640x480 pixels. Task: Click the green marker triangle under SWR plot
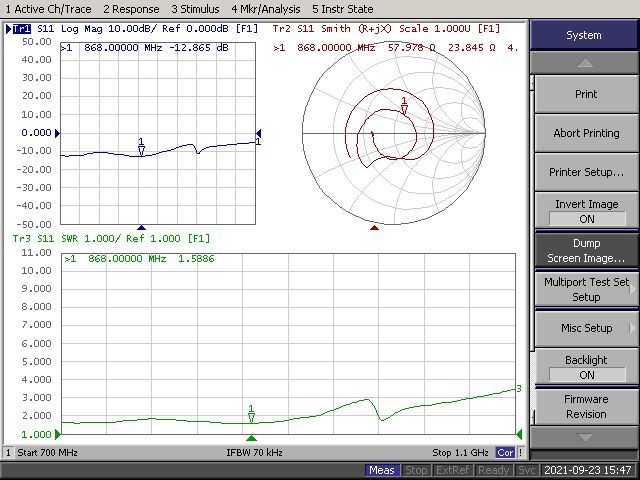(251, 437)
